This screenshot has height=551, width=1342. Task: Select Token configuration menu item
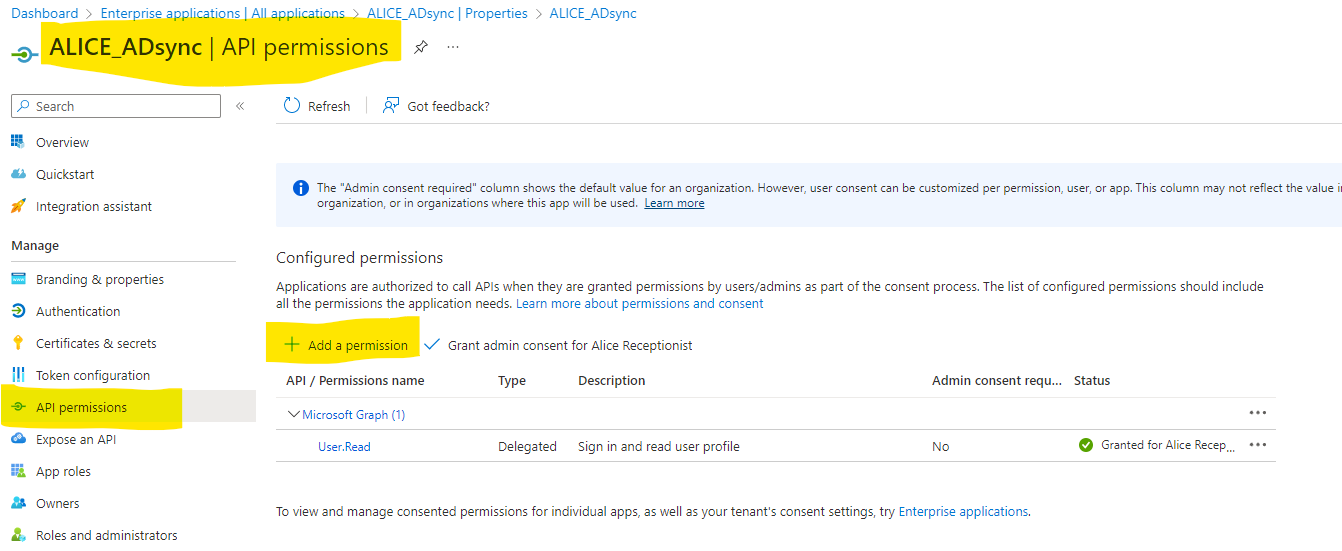coord(93,375)
